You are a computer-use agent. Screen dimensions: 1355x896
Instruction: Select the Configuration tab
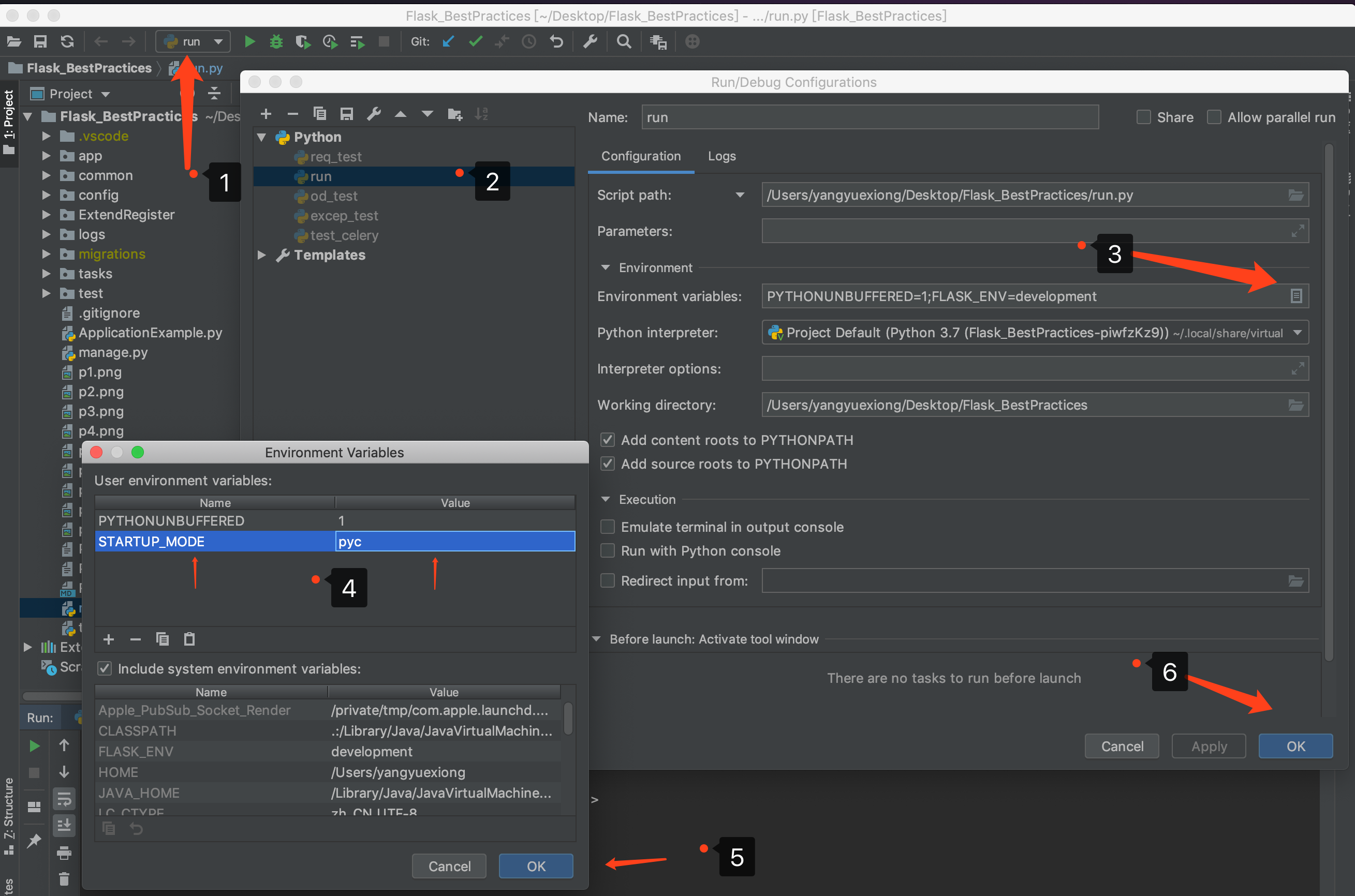[x=640, y=156]
